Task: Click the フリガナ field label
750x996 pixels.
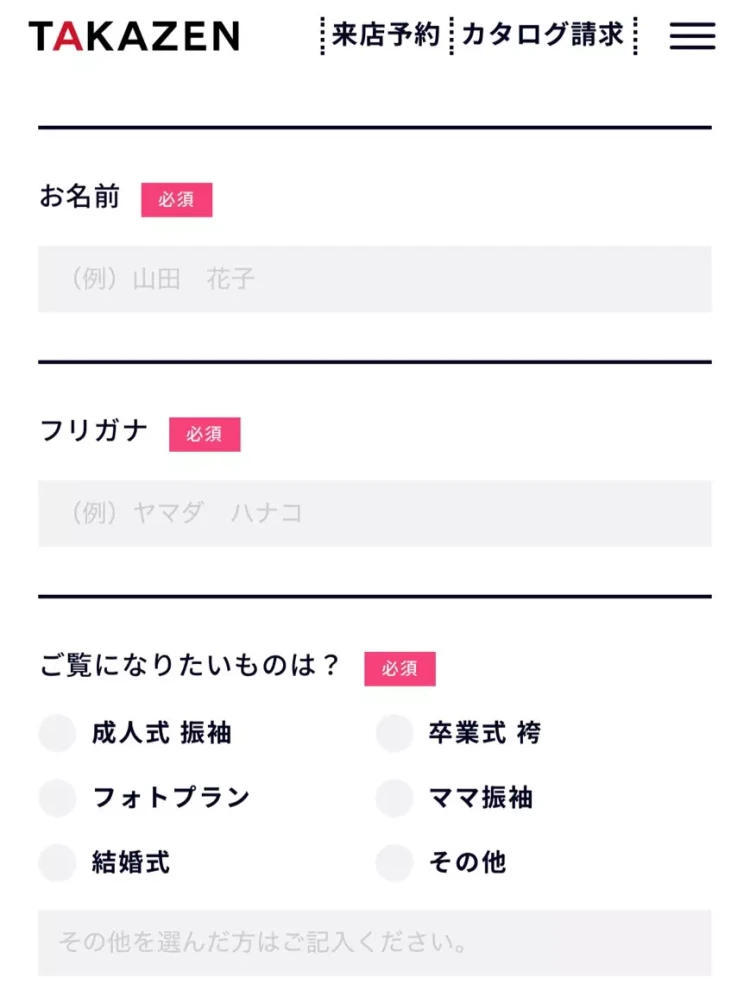Action: (x=94, y=431)
